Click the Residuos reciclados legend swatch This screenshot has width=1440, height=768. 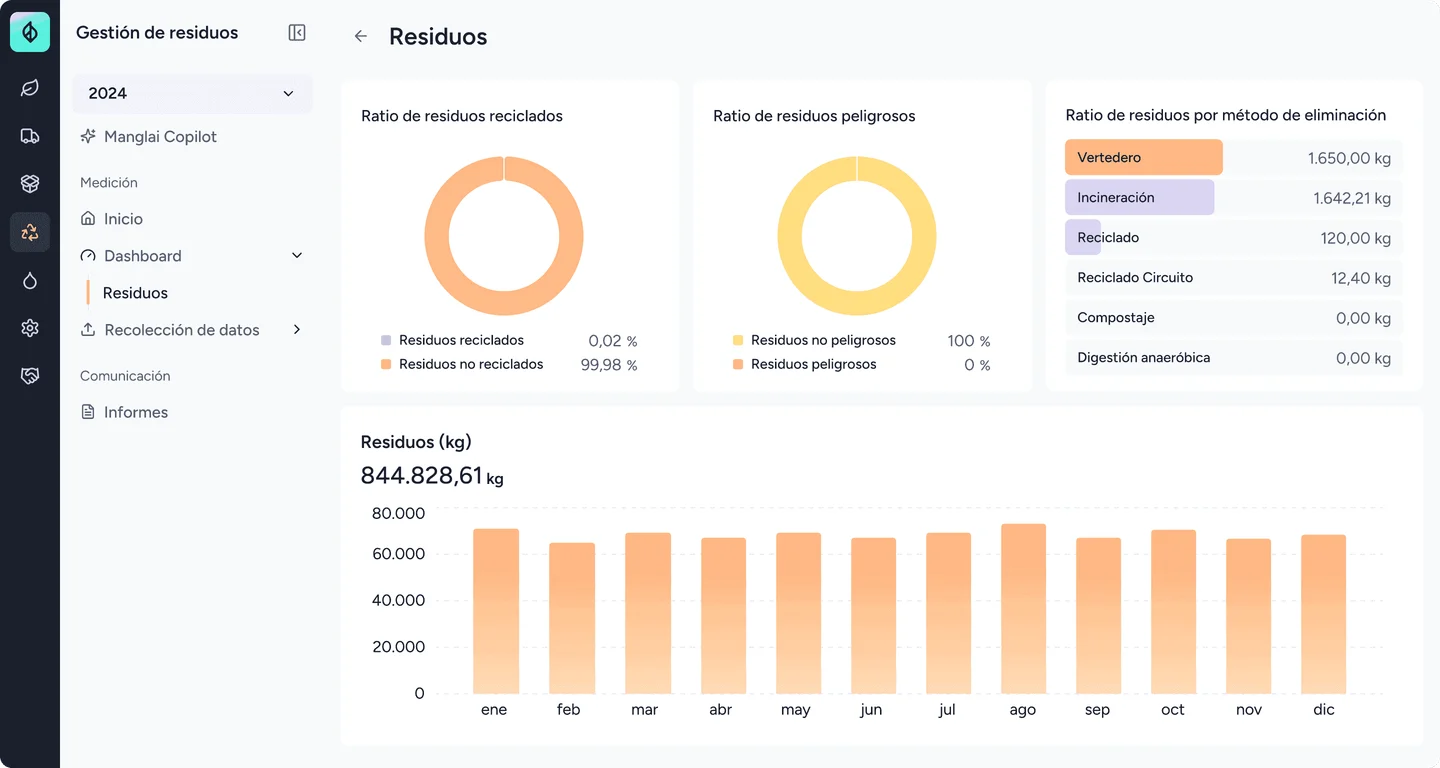[x=386, y=341]
